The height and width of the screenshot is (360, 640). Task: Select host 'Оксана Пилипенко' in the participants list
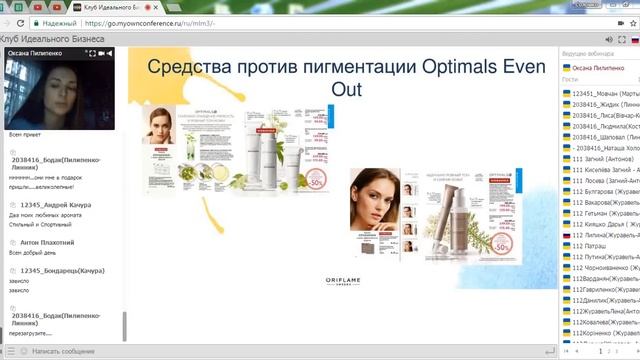(598, 68)
